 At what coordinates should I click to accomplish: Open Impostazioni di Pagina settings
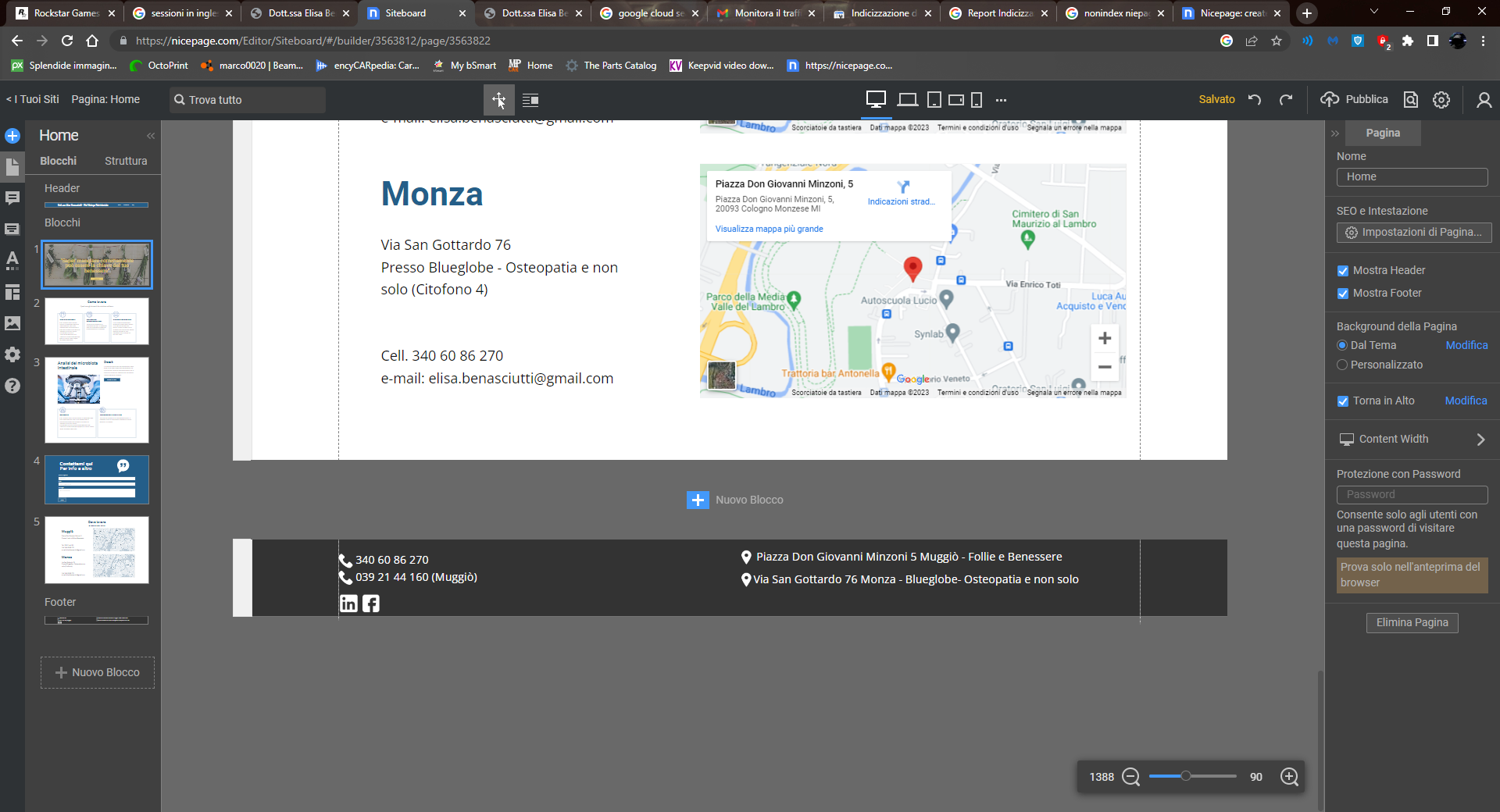click(x=1413, y=232)
